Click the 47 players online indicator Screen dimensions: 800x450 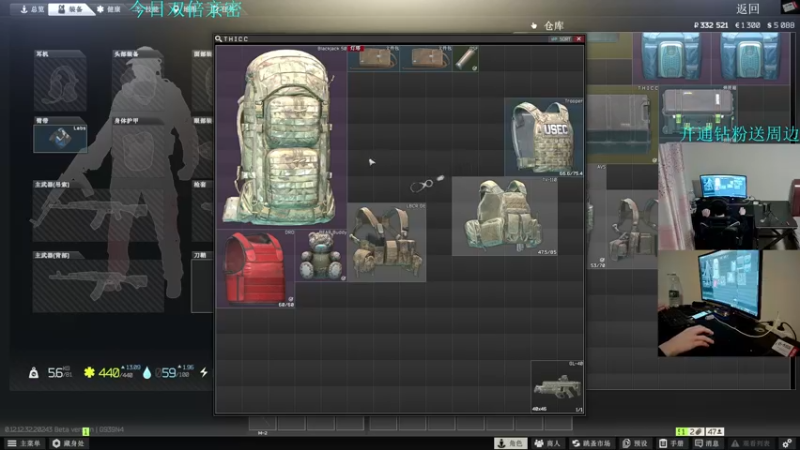coord(715,432)
